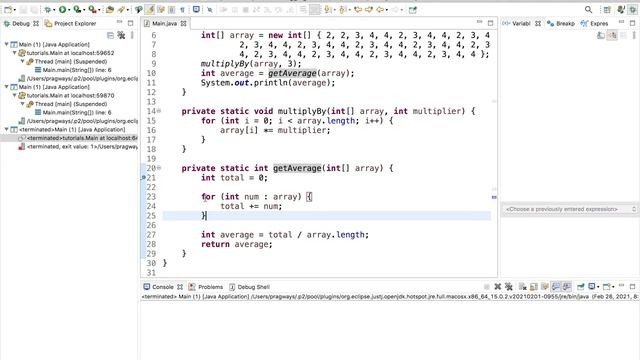This screenshot has height=360, width=640.
Task: Switch to the Java perspective icon
Action: click(621, 9)
